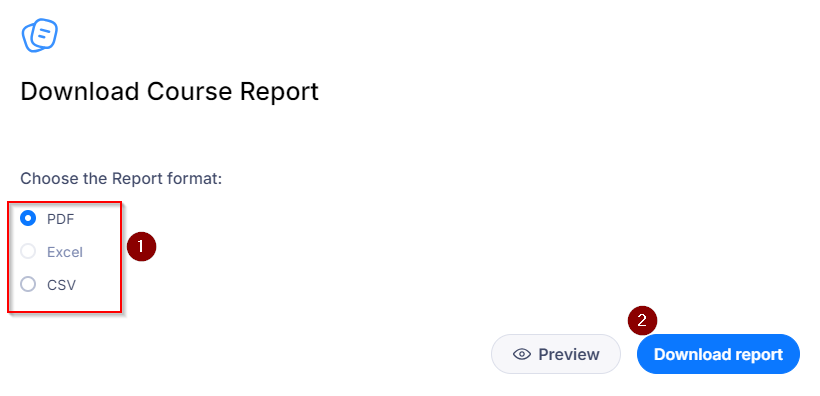Click the Excel format text label
The image size is (820, 396).
(65, 252)
